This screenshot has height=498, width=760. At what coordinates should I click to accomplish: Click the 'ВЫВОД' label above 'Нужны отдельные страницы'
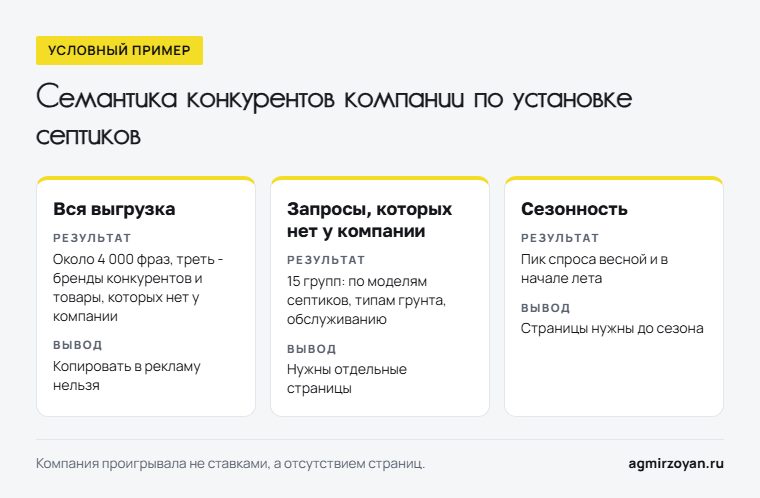click(312, 349)
